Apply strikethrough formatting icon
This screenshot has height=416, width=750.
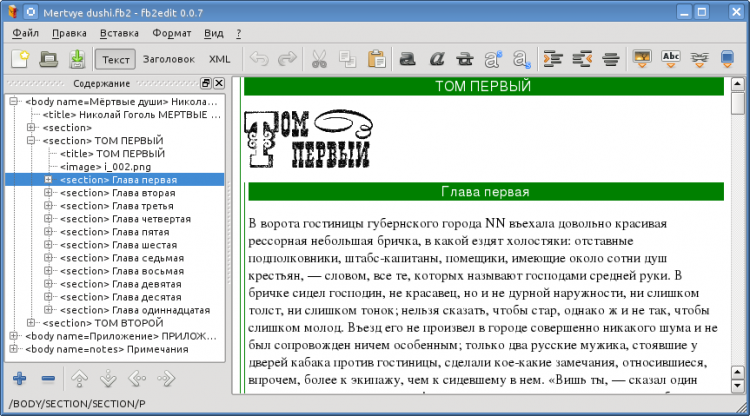pos(464,59)
